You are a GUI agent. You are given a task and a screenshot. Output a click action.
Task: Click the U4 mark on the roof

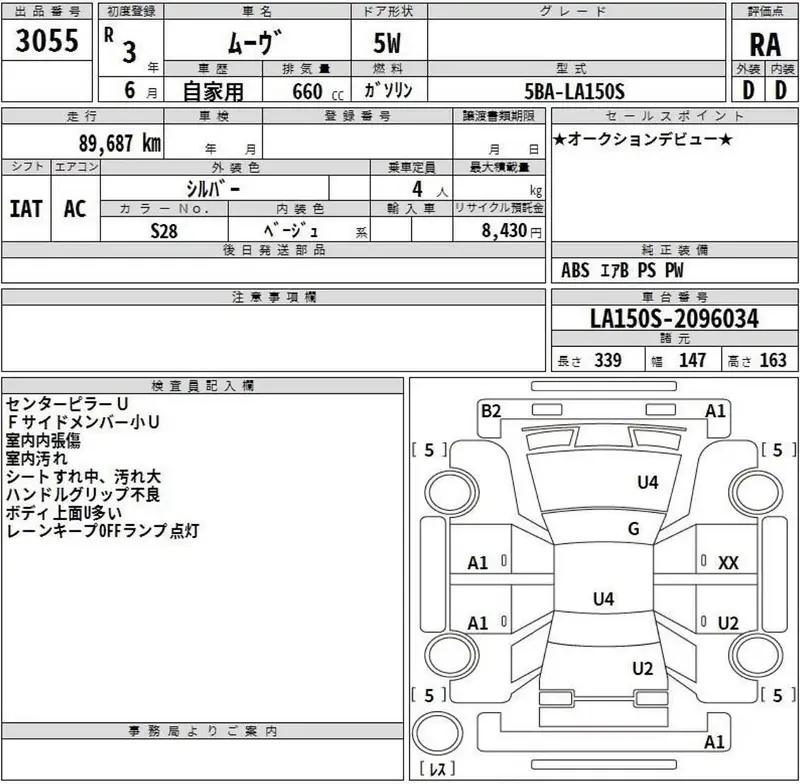coord(603,599)
